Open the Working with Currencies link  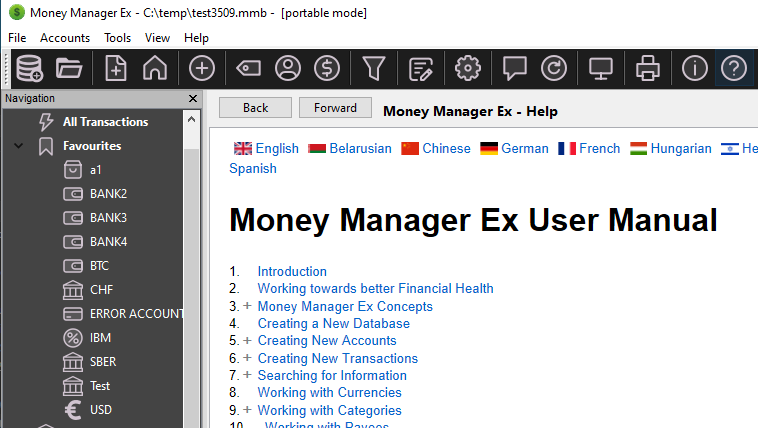330,392
